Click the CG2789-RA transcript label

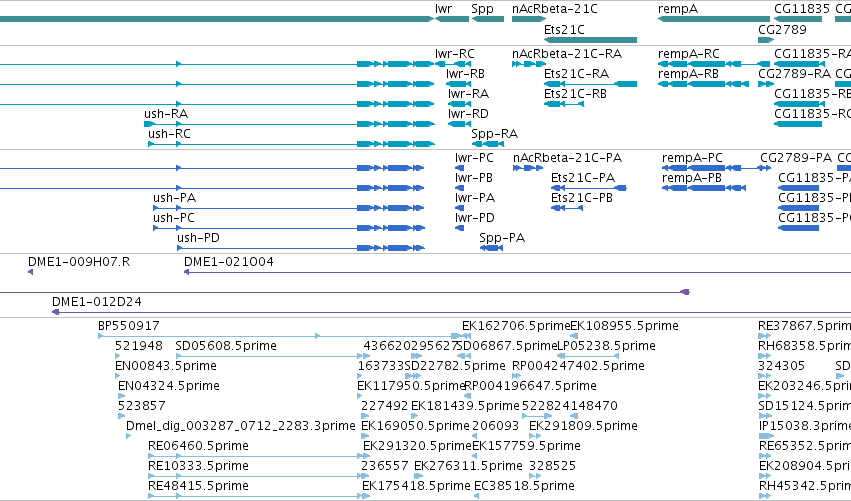(795, 74)
